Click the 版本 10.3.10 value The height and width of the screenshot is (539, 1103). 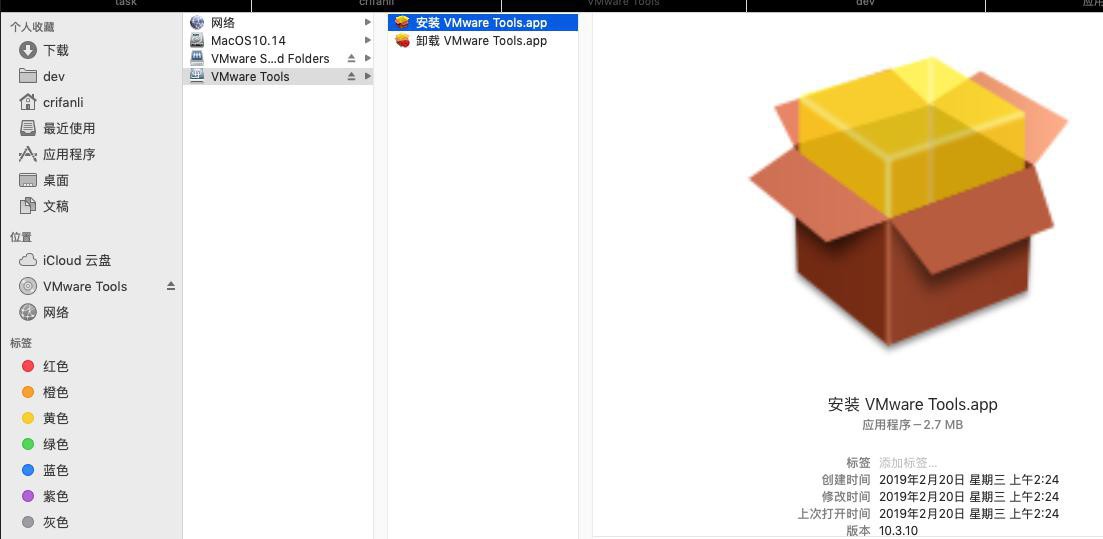click(x=898, y=531)
